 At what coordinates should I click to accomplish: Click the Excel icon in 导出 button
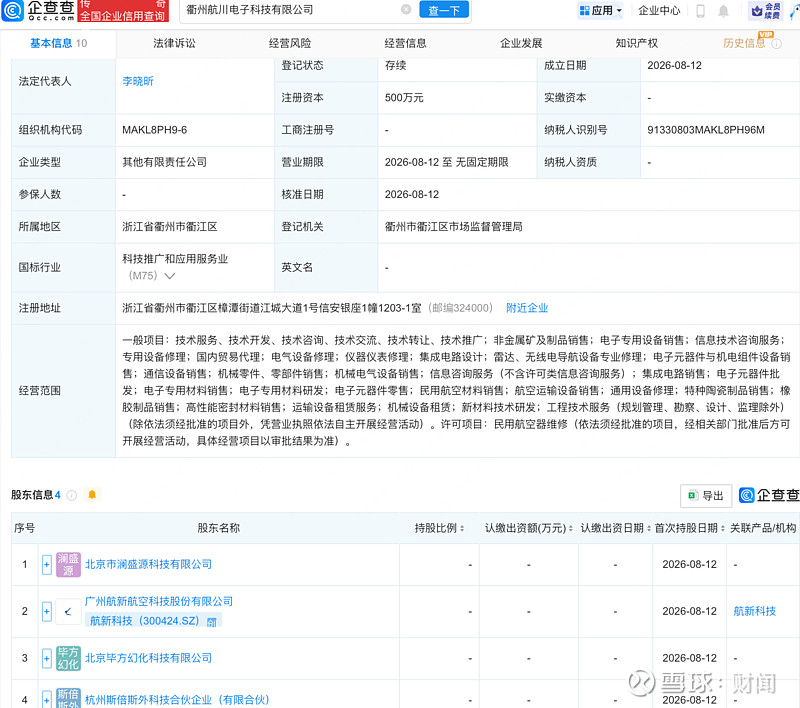tap(693, 495)
